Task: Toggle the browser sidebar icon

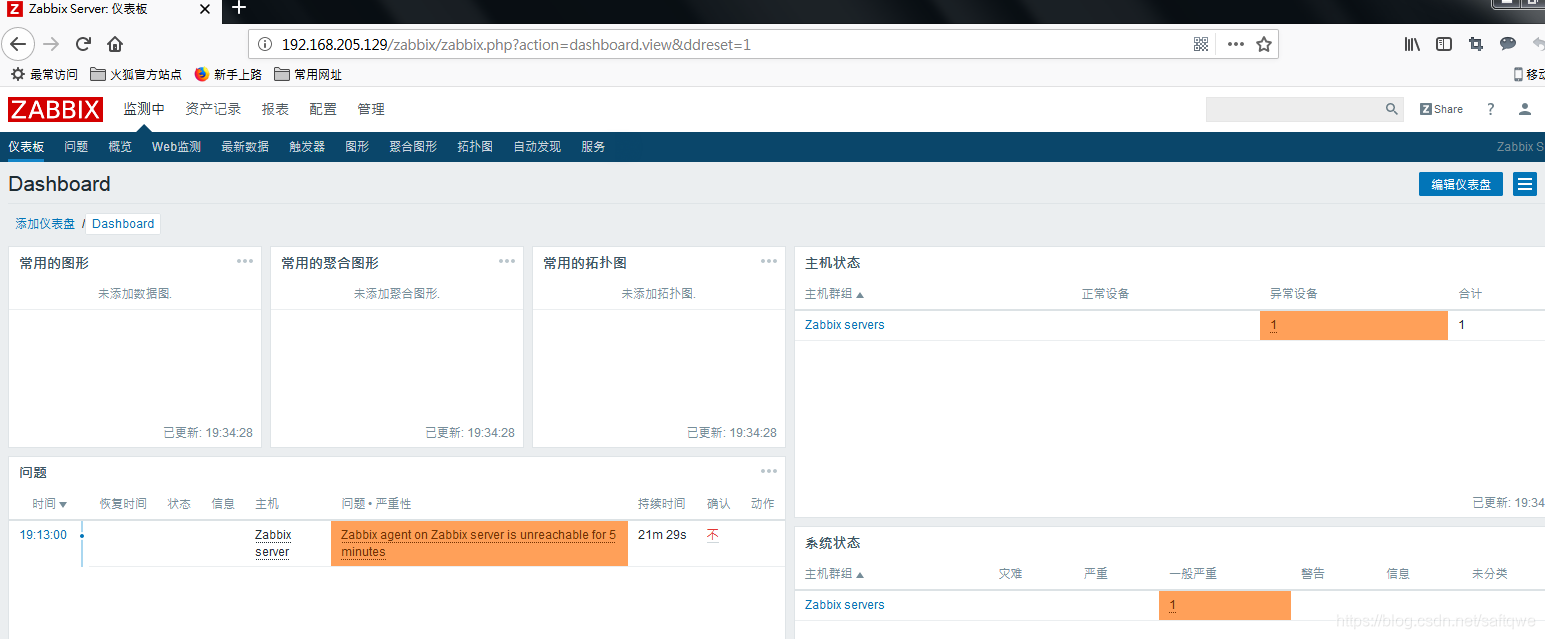Action: (x=1444, y=44)
